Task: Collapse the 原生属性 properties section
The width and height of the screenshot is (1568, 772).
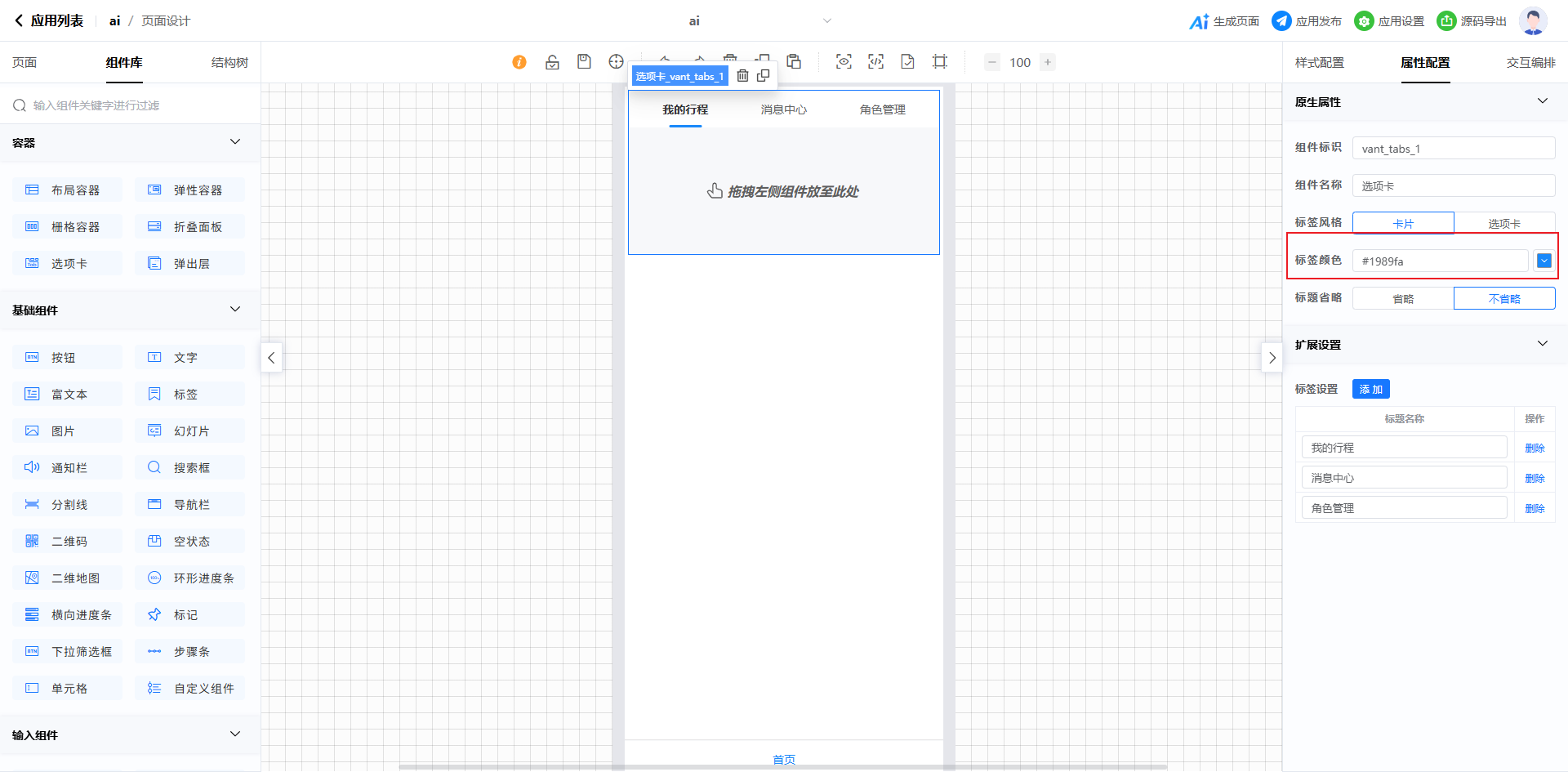Action: [1542, 101]
